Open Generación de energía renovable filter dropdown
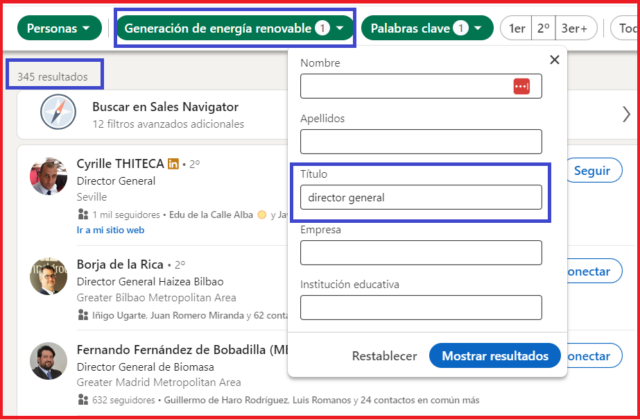 (235, 28)
